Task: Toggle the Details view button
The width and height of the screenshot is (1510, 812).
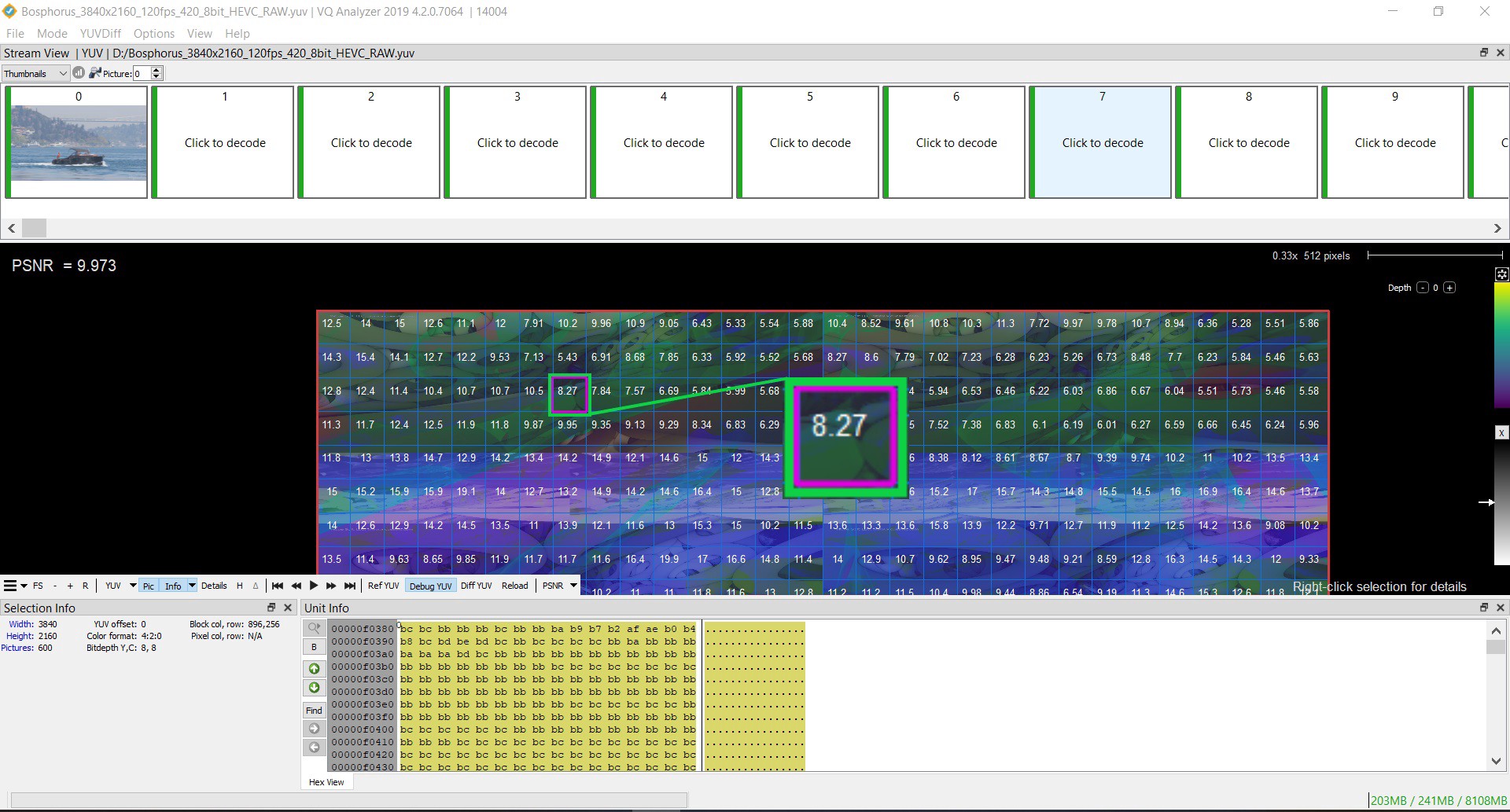Action: (214, 586)
